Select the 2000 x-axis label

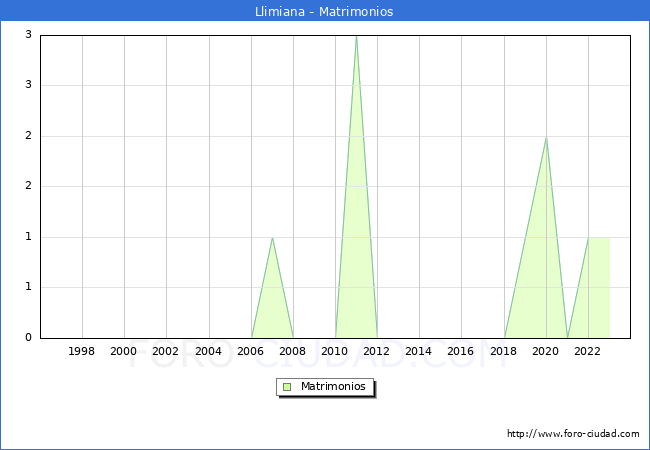(x=124, y=351)
